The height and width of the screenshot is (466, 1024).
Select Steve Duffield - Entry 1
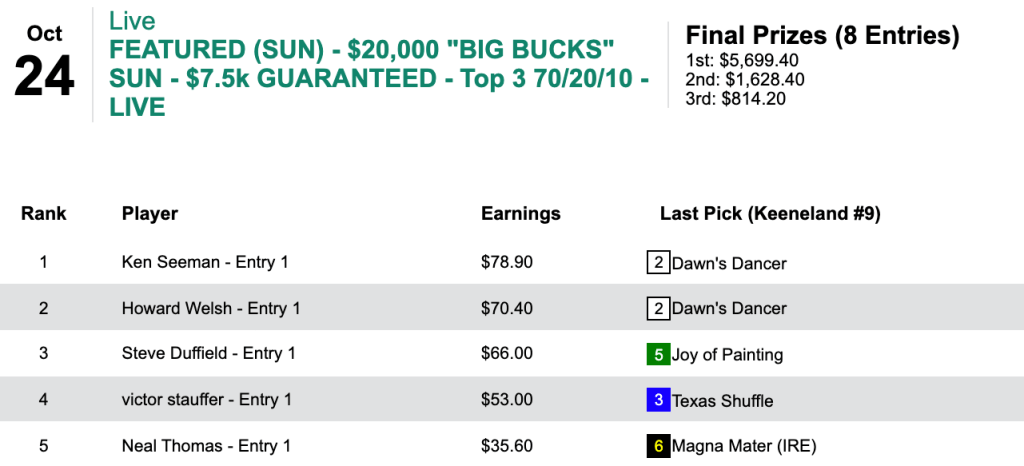point(209,354)
